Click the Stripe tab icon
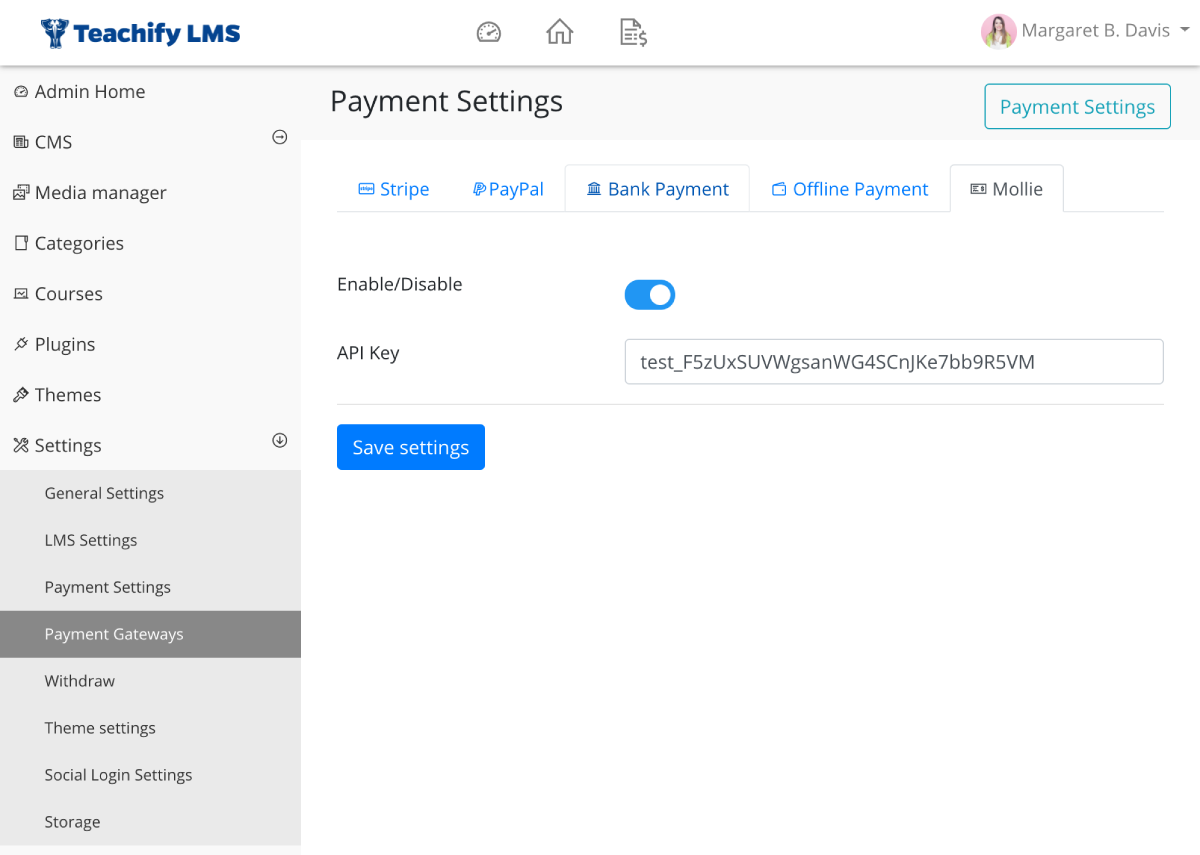Viewport: 1200px width, 855px height. tap(366, 188)
